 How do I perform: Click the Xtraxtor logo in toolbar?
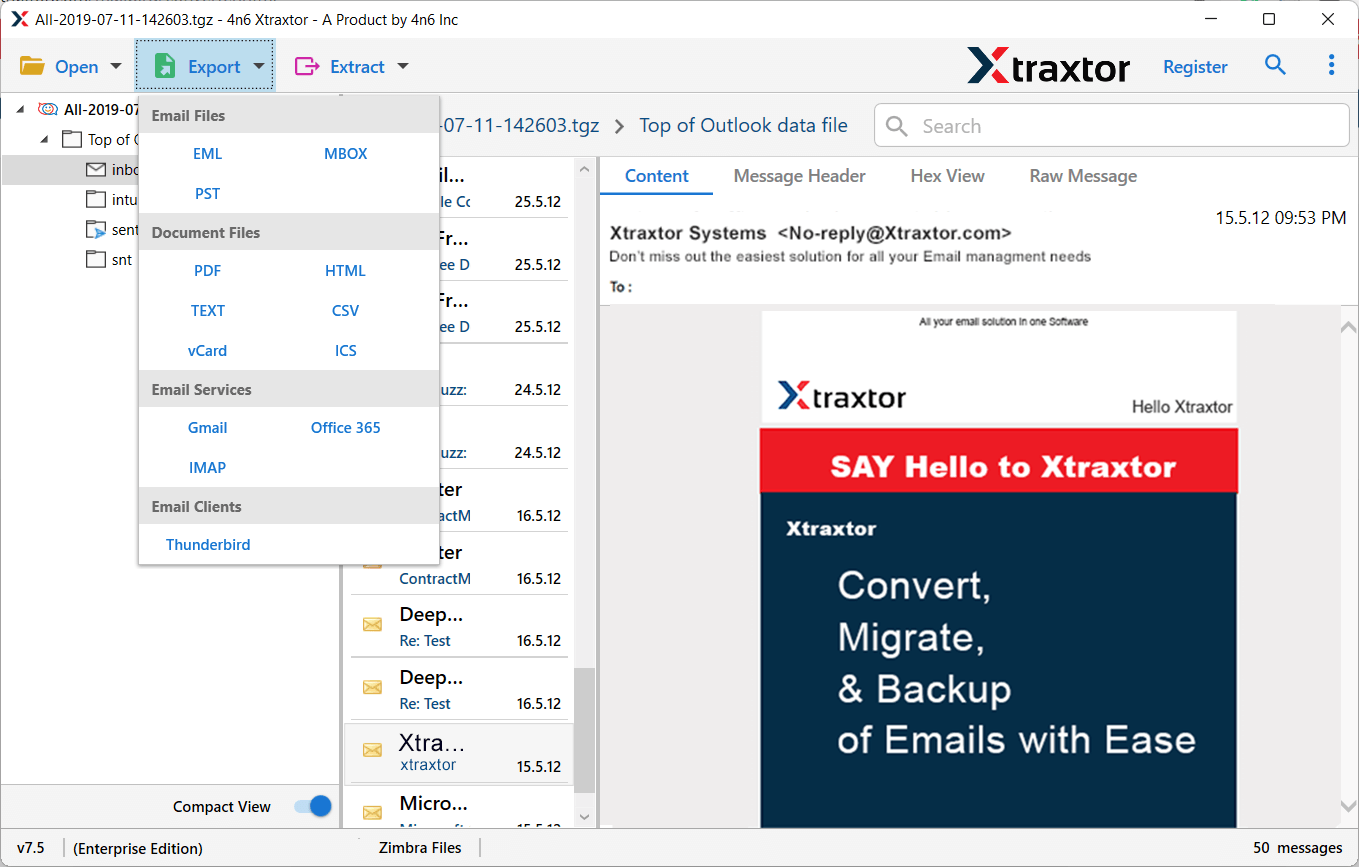pyautogui.click(x=1048, y=66)
